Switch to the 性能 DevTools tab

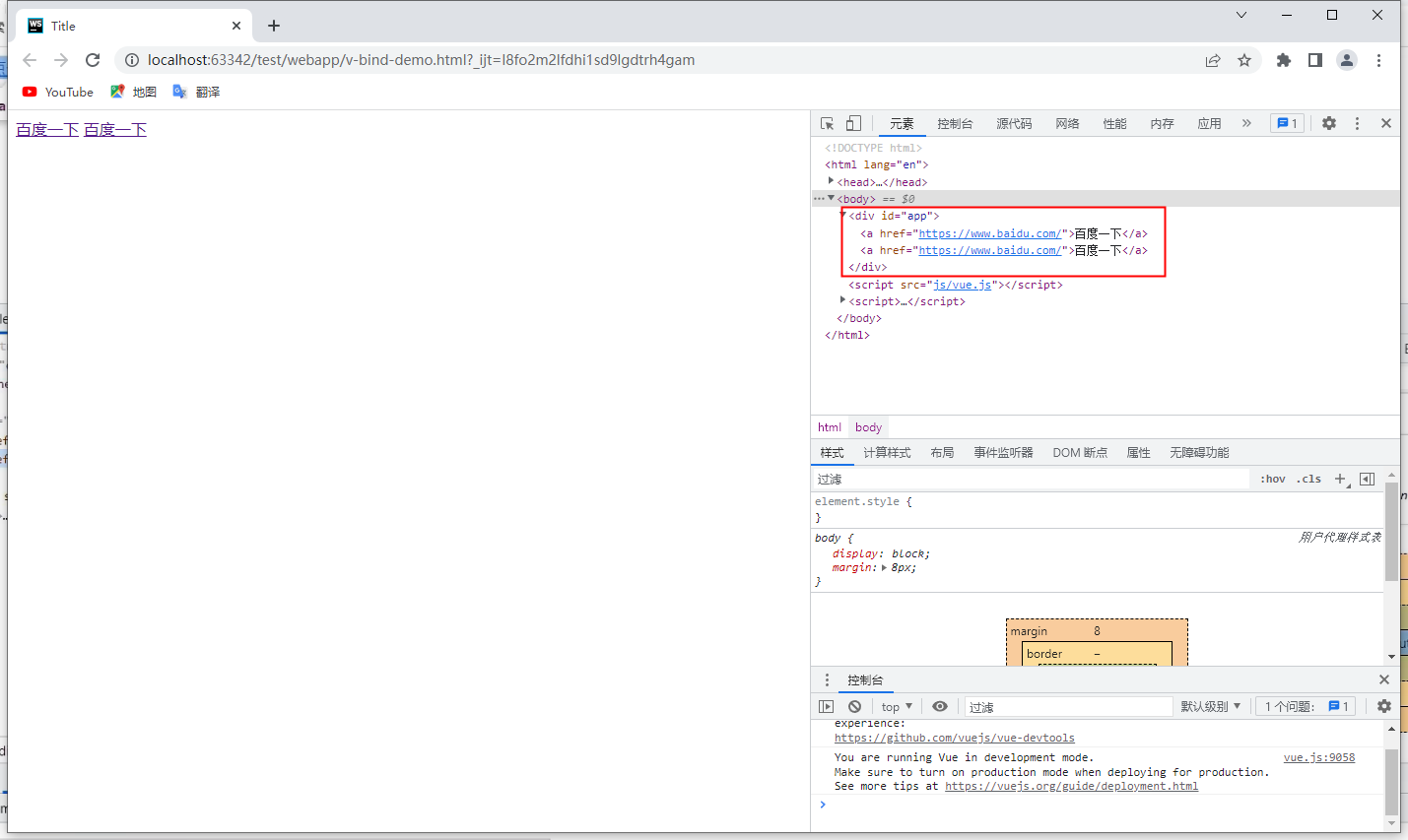pyautogui.click(x=1114, y=123)
